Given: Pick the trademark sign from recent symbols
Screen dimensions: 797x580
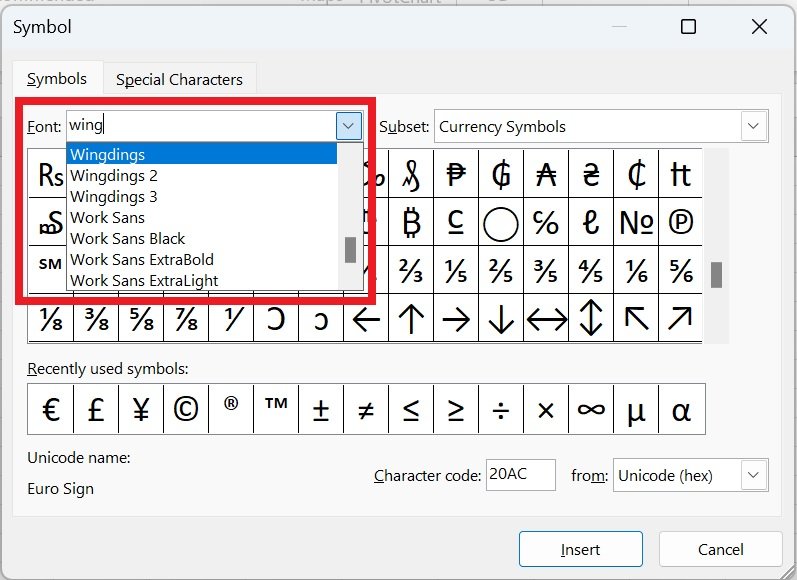Looking at the screenshot, I should click(276, 409).
